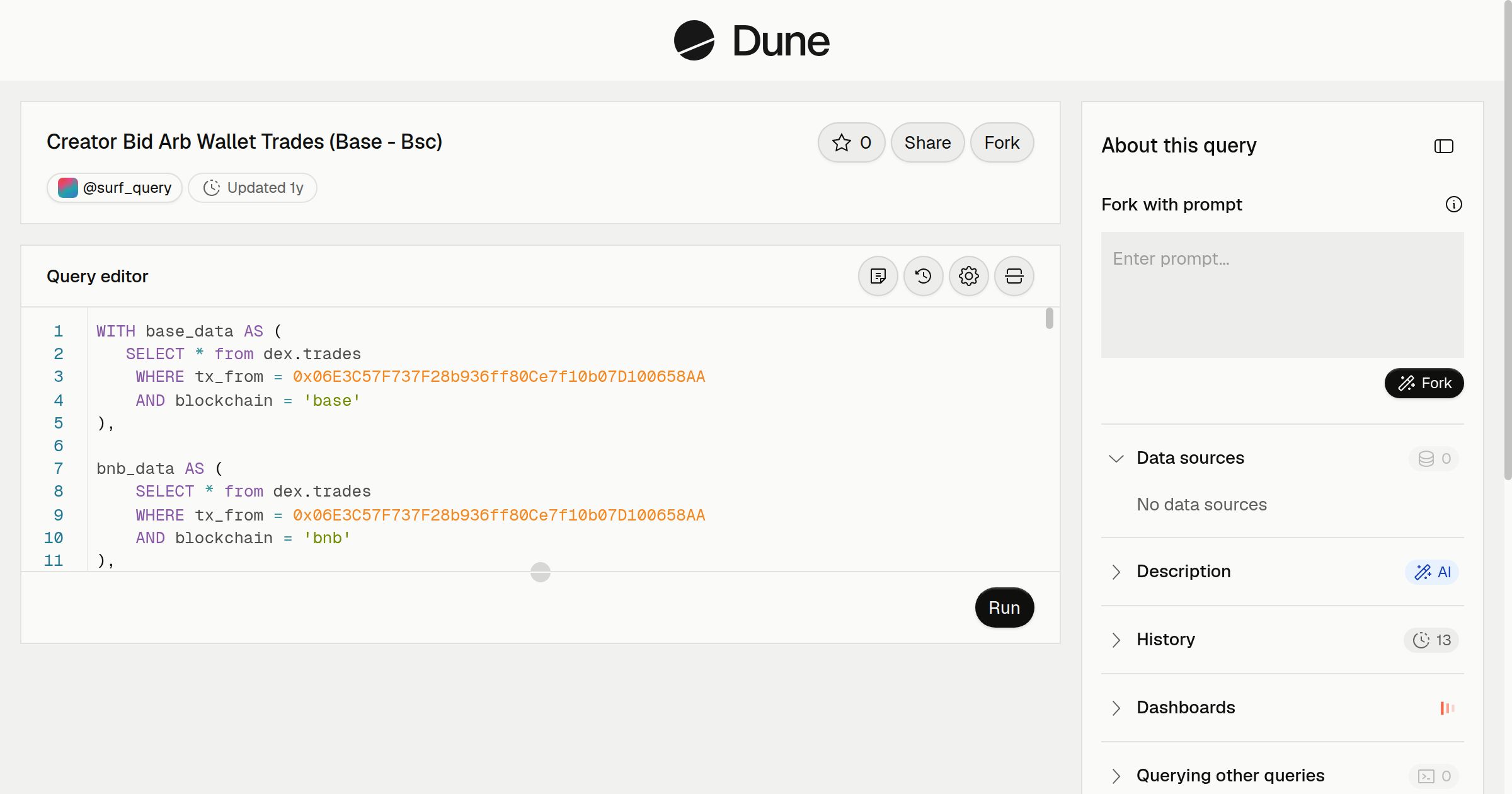Open the query notes icon in editor toolbar
Screen dimensions: 1512x794
coord(878,276)
